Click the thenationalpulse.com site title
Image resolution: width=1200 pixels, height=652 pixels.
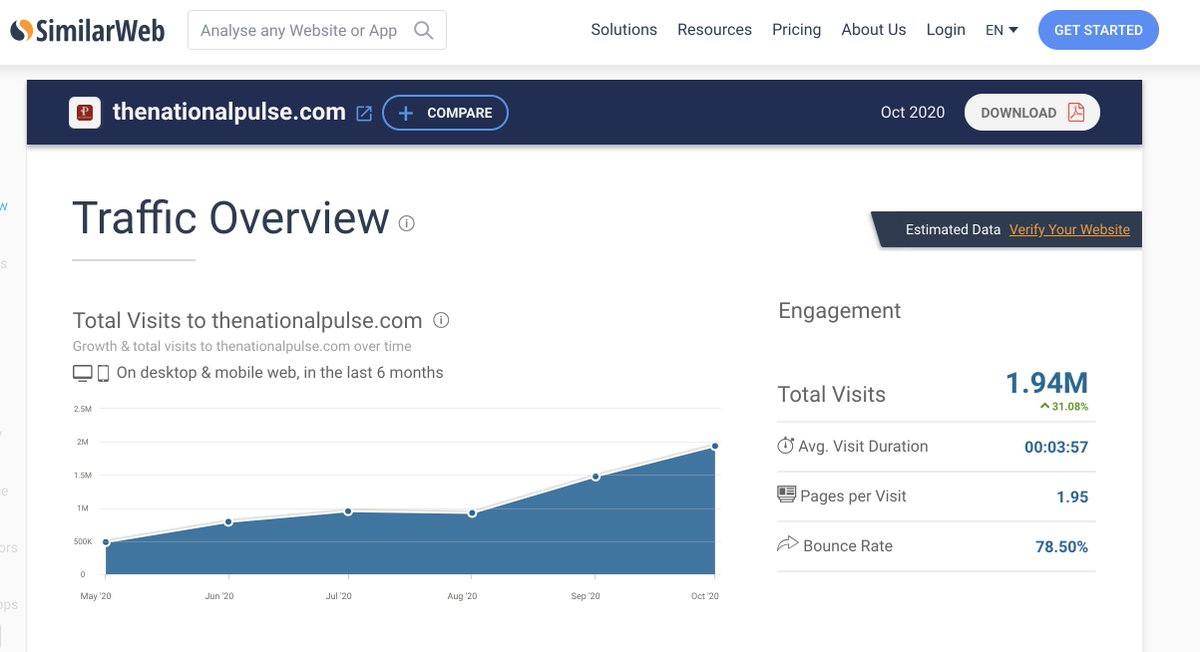229,112
